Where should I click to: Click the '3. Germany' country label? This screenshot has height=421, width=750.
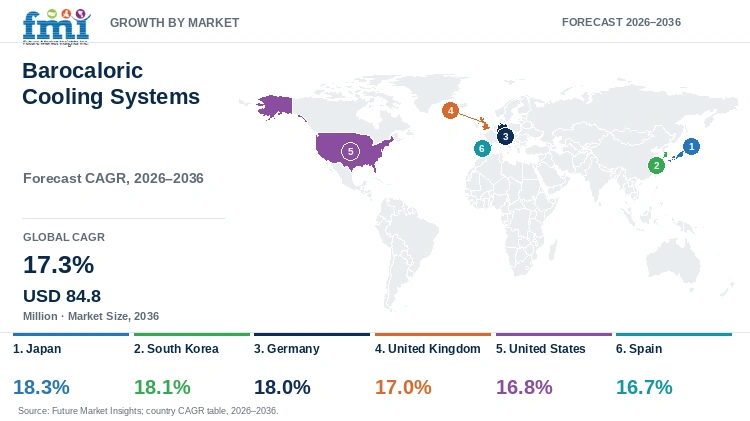(287, 349)
